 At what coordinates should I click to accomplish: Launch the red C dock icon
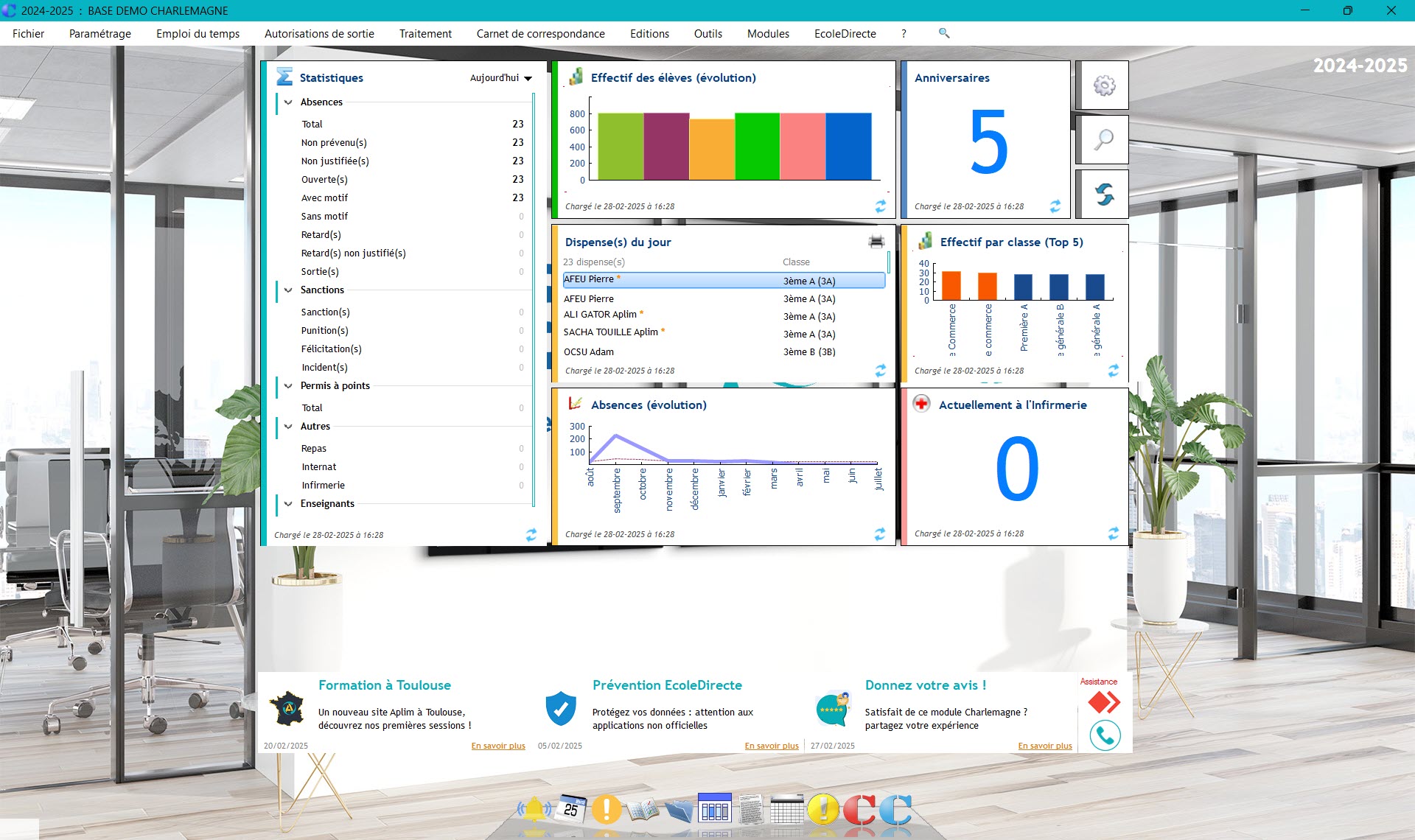click(859, 810)
